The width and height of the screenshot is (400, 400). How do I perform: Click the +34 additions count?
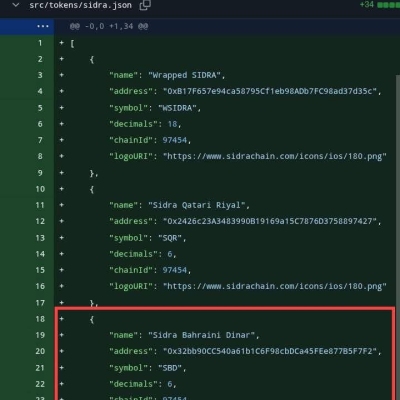coord(367,5)
